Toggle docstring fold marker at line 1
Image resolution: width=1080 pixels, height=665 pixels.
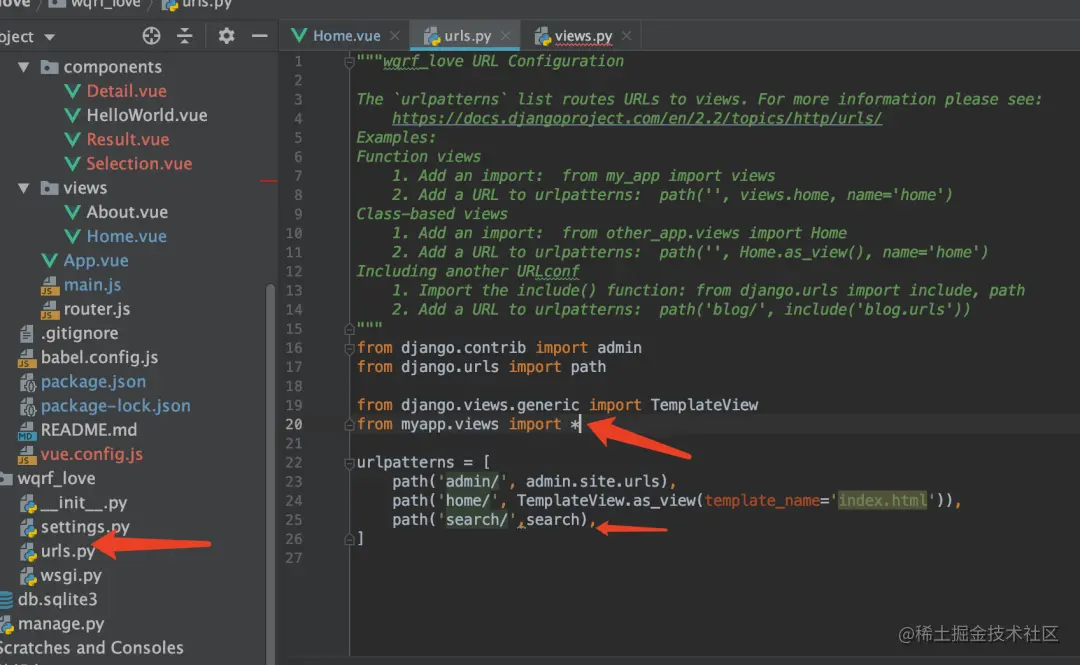(x=349, y=62)
